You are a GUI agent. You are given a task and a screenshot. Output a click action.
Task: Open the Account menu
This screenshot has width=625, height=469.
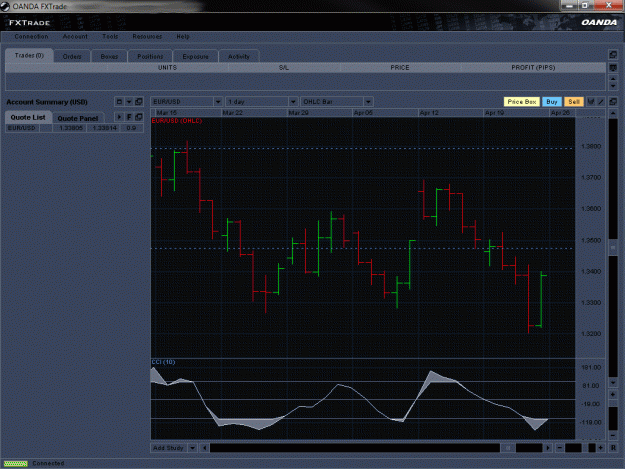pos(75,36)
